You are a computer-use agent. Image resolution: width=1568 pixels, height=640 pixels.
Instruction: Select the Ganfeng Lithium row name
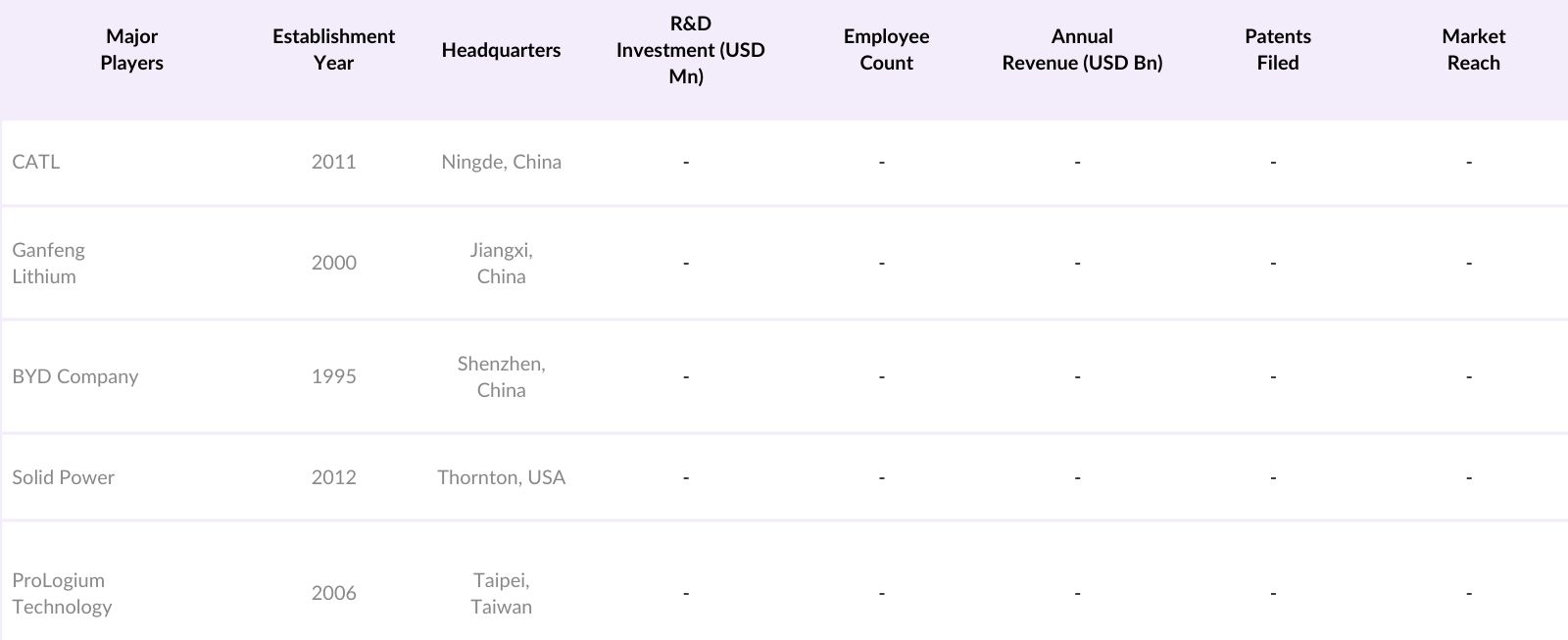pyautogui.click(x=49, y=263)
